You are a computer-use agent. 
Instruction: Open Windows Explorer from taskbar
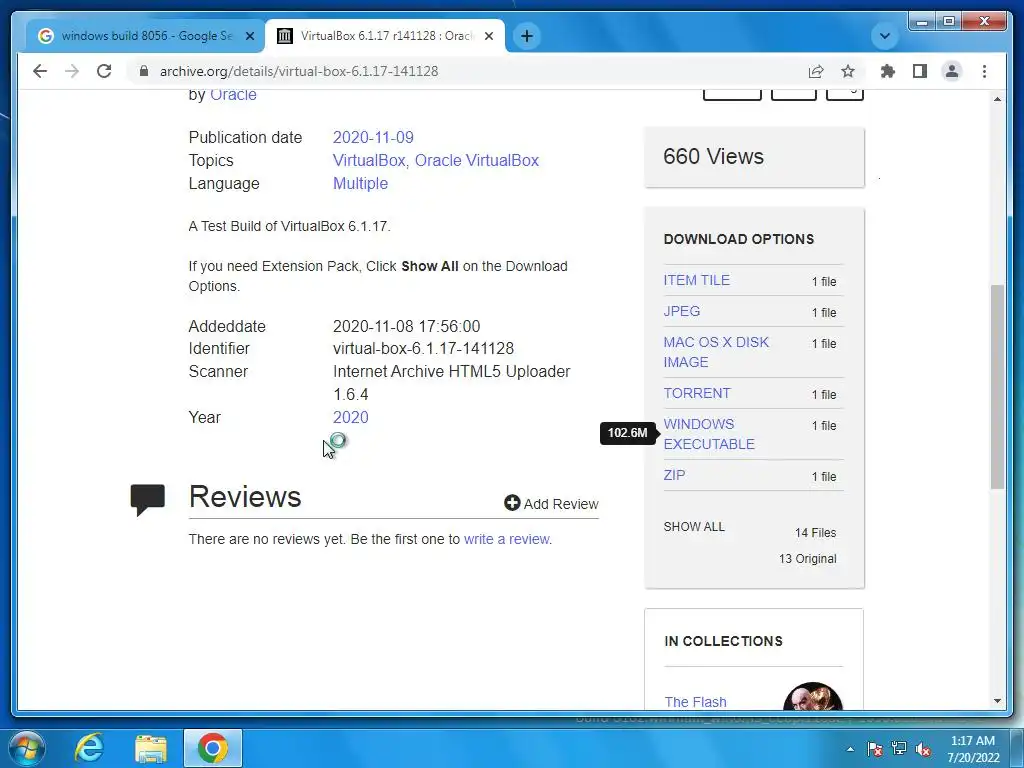coord(151,748)
